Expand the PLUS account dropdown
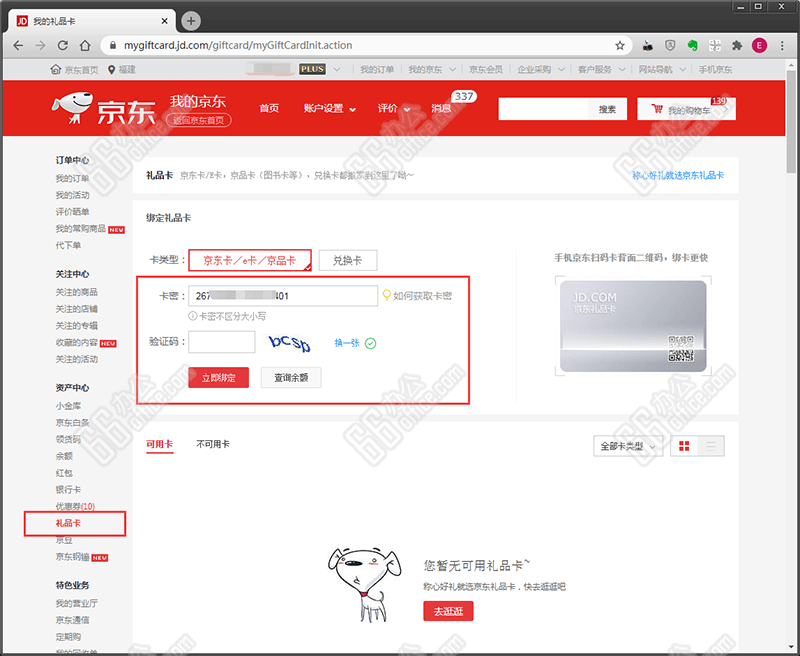Screen dimensions: 800x656 pos(337,69)
